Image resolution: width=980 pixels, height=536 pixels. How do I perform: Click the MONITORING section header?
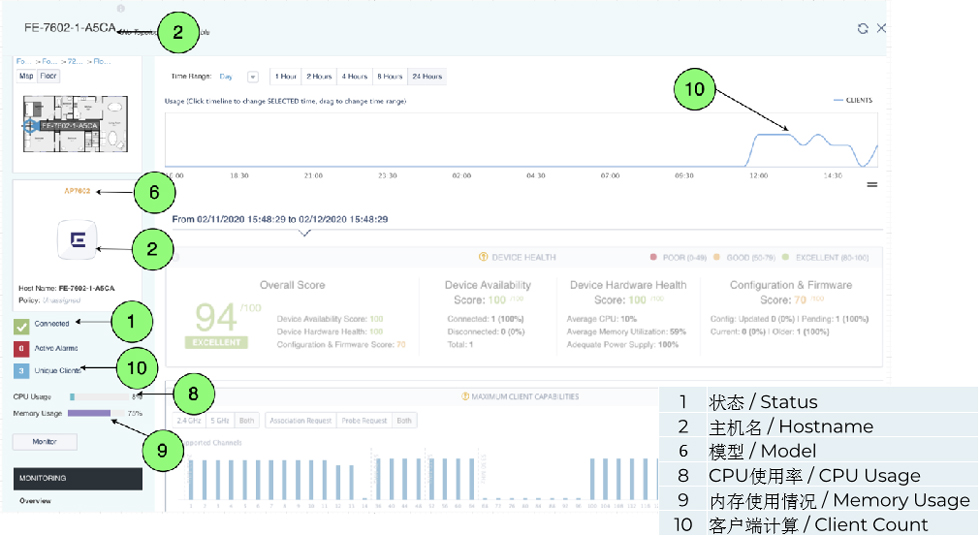click(78, 479)
